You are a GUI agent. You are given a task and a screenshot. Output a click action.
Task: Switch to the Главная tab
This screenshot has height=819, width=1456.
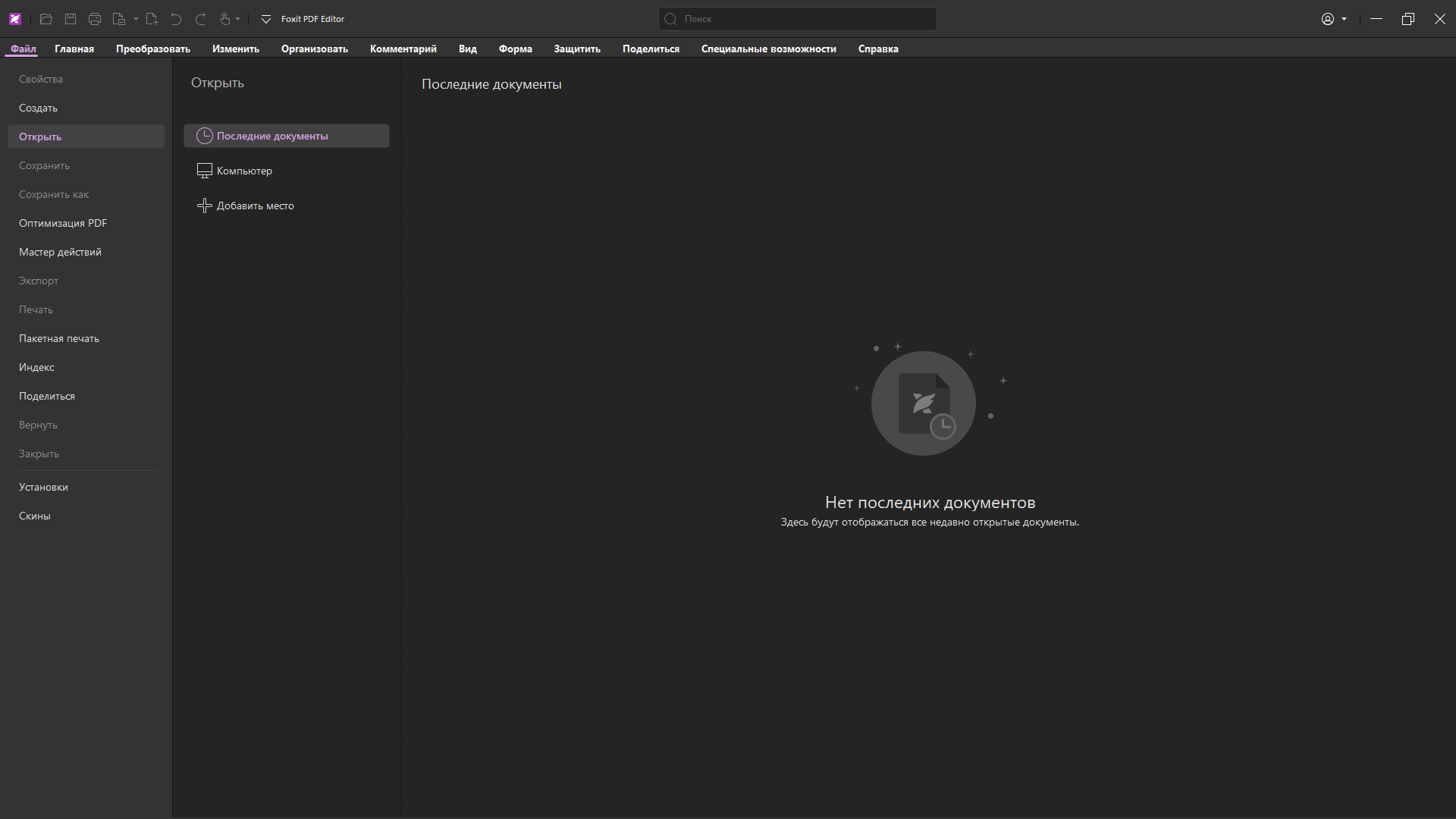tap(74, 49)
